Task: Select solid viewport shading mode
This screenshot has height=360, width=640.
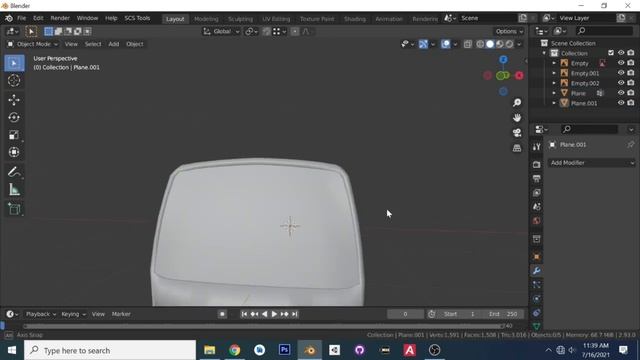Action: point(490,44)
